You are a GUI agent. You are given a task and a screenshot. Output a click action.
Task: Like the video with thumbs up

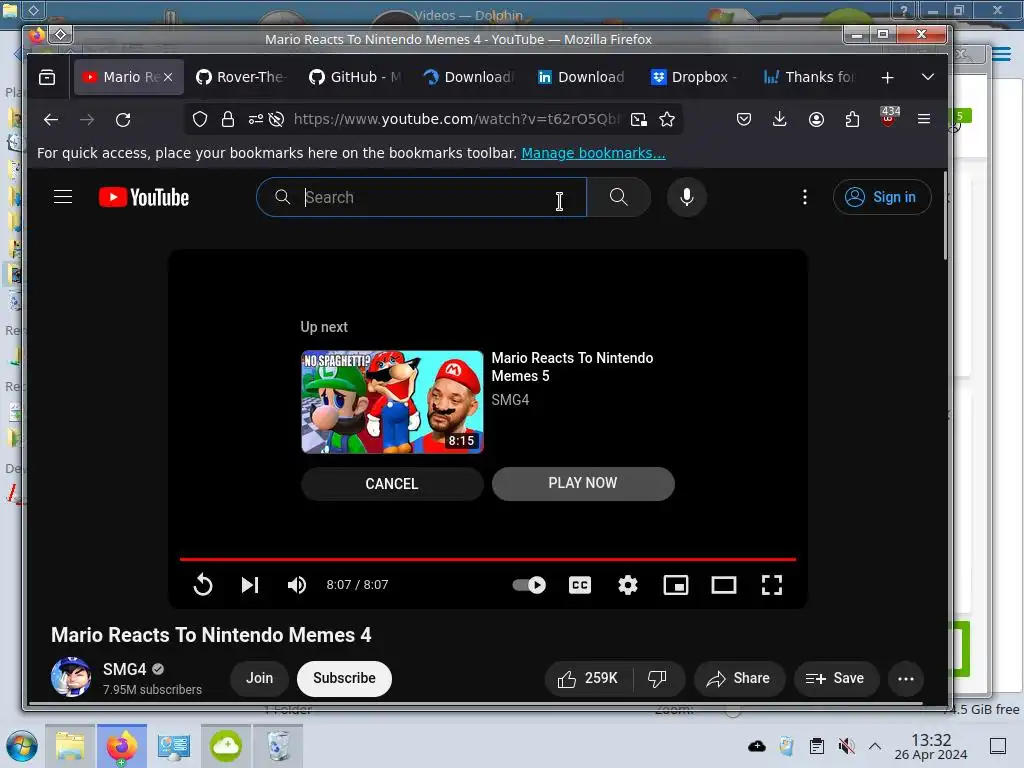click(588, 679)
